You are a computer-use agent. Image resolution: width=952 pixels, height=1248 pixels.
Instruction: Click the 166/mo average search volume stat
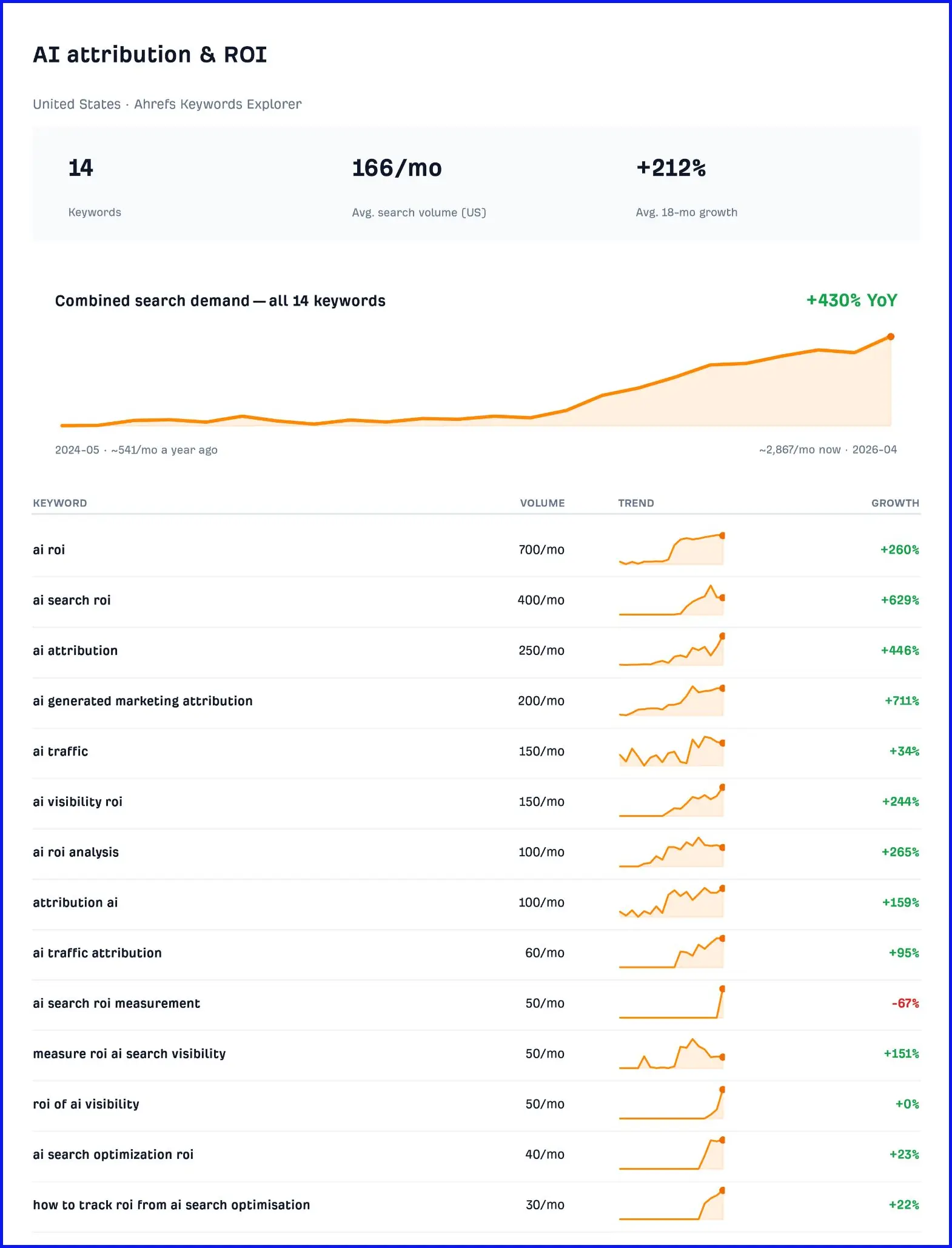[x=397, y=168]
